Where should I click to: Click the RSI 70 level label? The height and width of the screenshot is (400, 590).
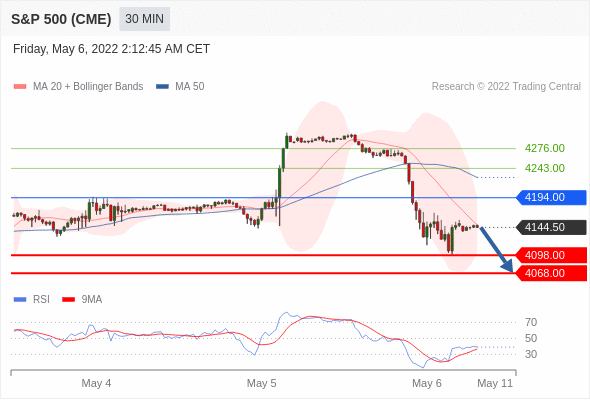pos(531,322)
